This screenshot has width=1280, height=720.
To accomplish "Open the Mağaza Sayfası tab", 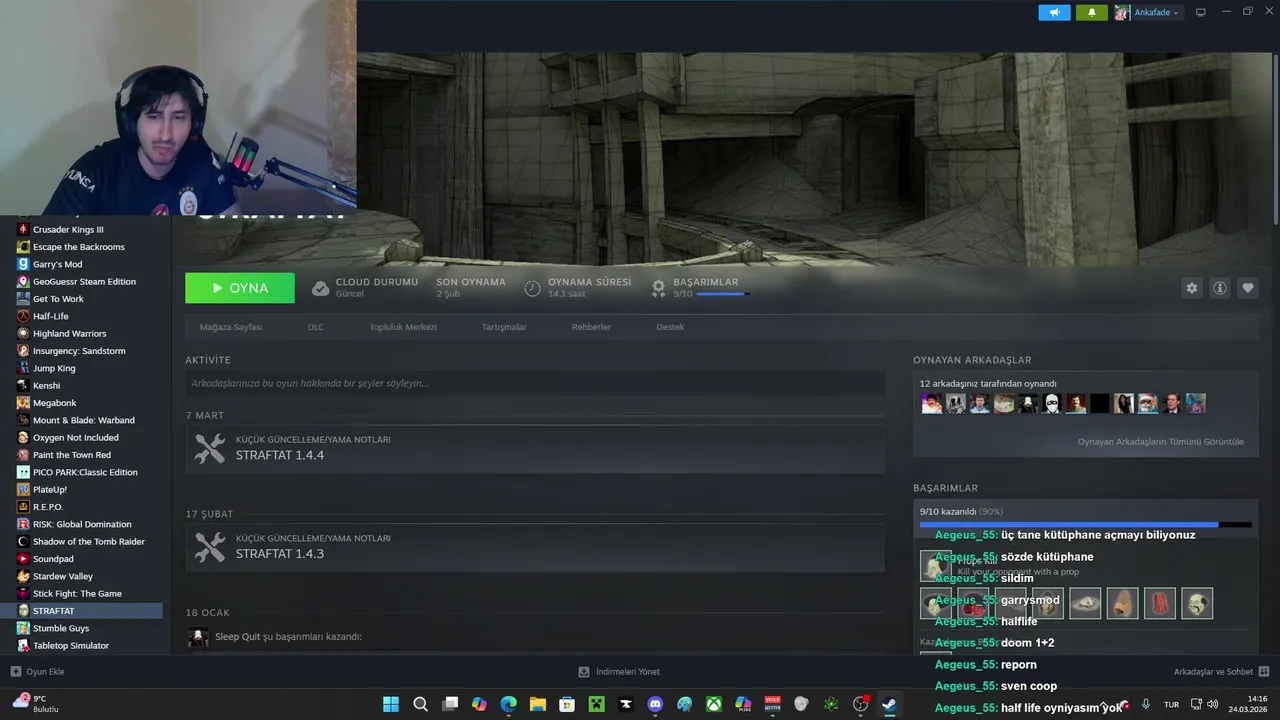I will [231, 327].
